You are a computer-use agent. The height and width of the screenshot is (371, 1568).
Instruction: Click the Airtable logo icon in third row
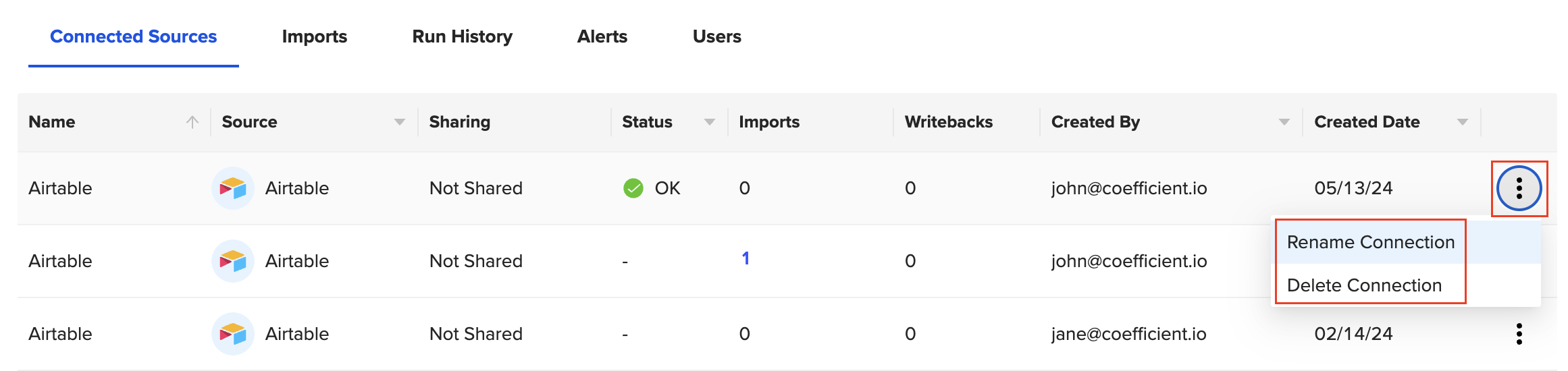pyautogui.click(x=233, y=334)
